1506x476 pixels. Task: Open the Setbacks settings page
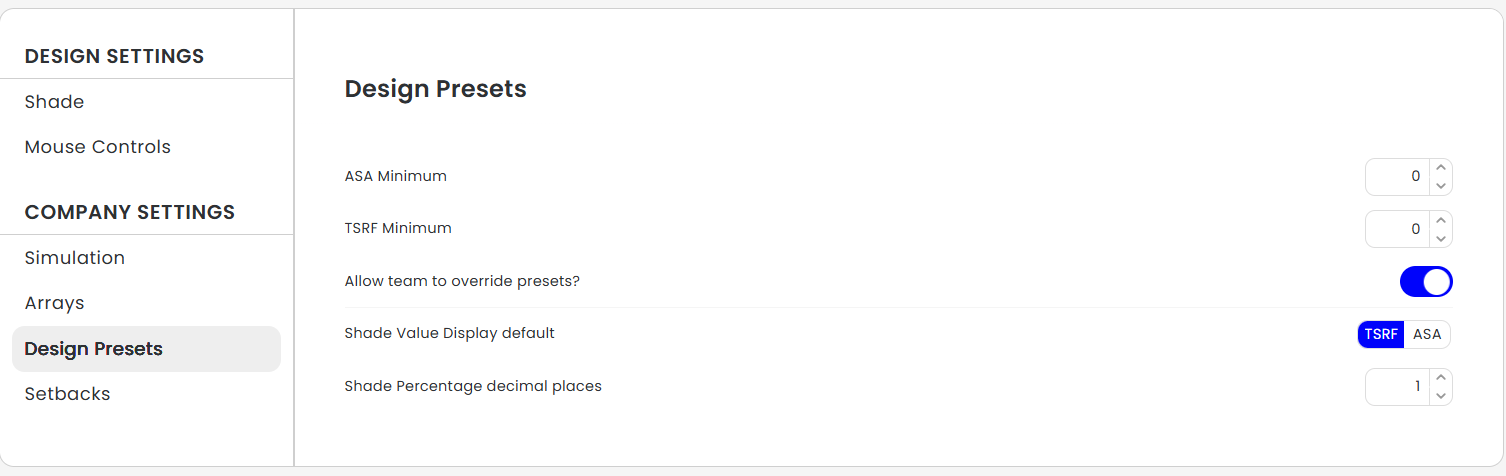[x=67, y=394]
